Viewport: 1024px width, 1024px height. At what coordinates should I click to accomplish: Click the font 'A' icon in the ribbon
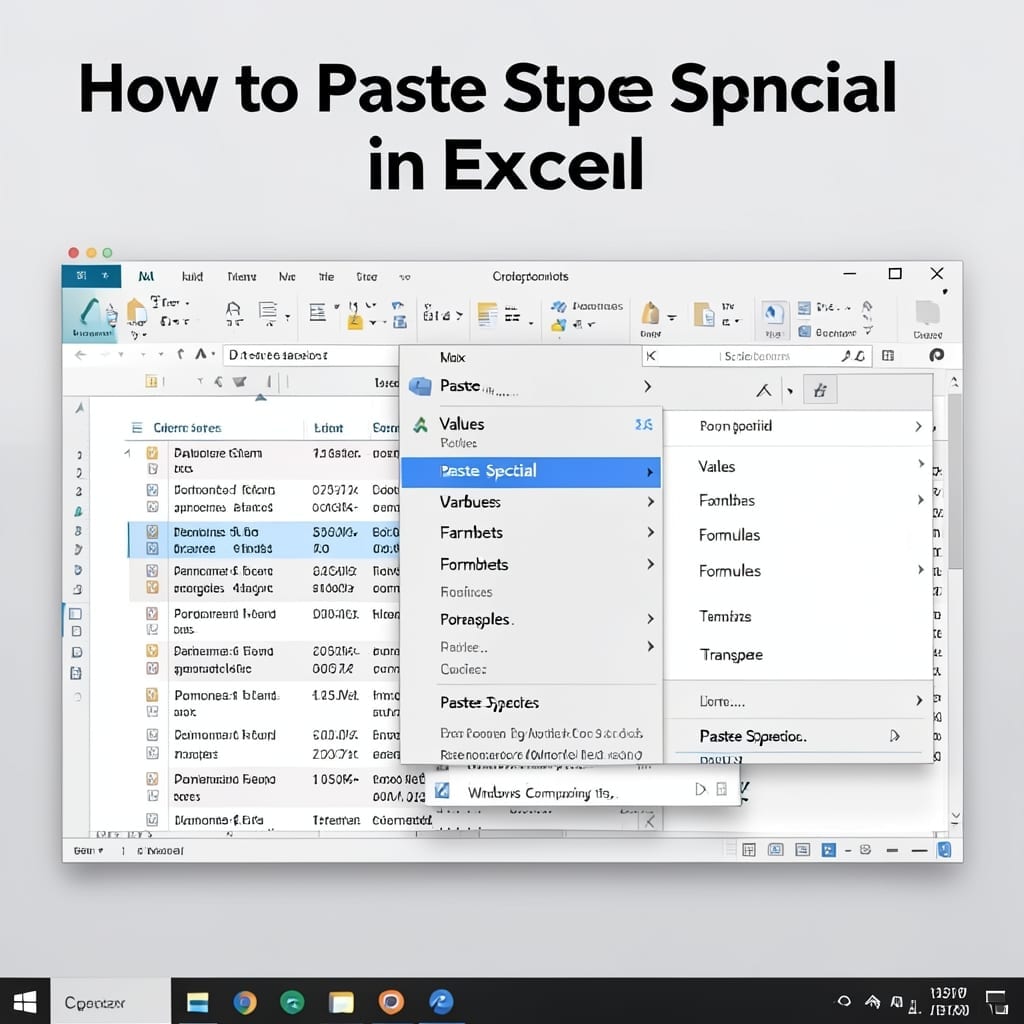[x=233, y=309]
